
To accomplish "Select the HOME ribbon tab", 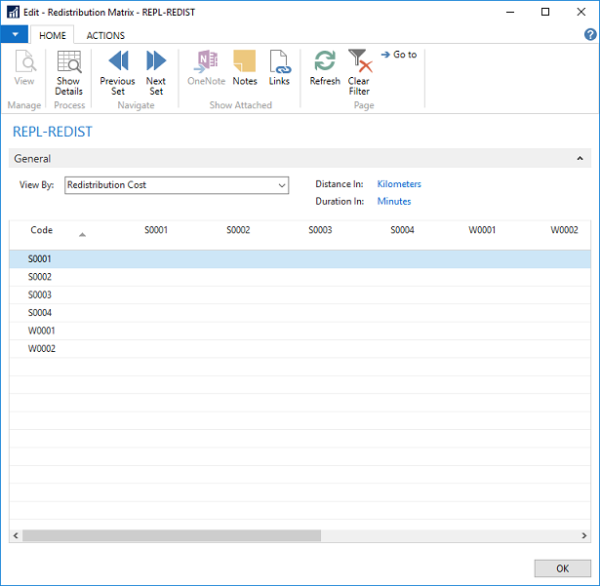I will coord(52,35).
